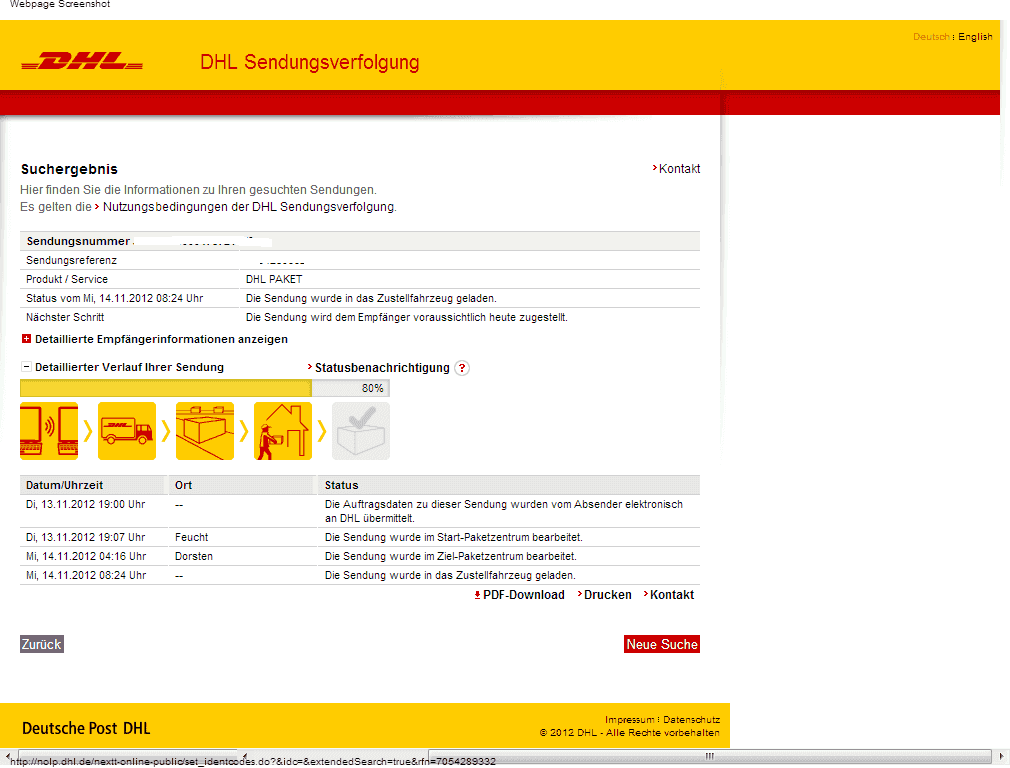Expand Detaillierte Empfängerinformationen anzeigen
The height and width of the screenshot is (768, 1010).
[x=155, y=339]
